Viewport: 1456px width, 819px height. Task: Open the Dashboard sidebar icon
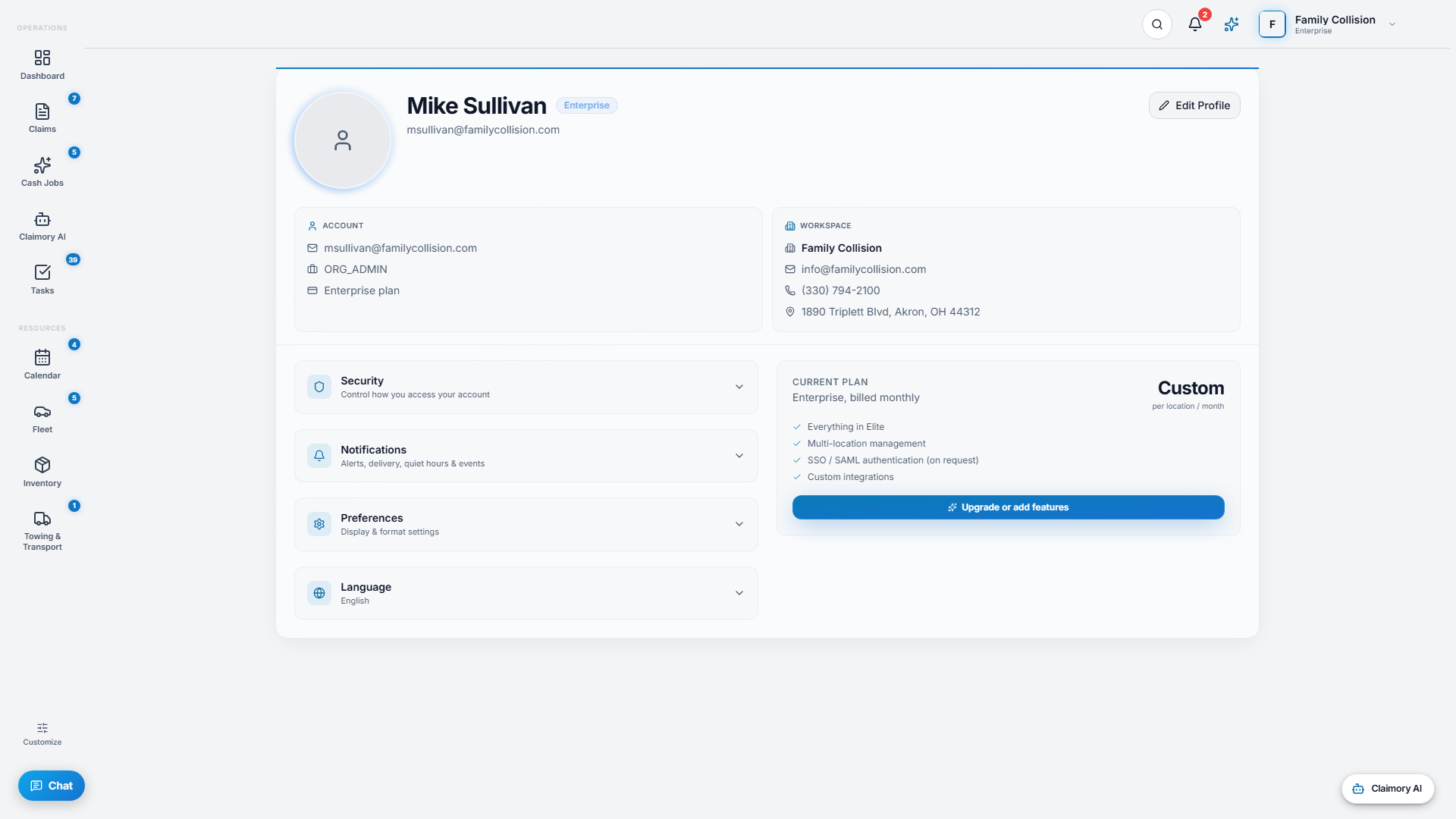click(x=42, y=58)
